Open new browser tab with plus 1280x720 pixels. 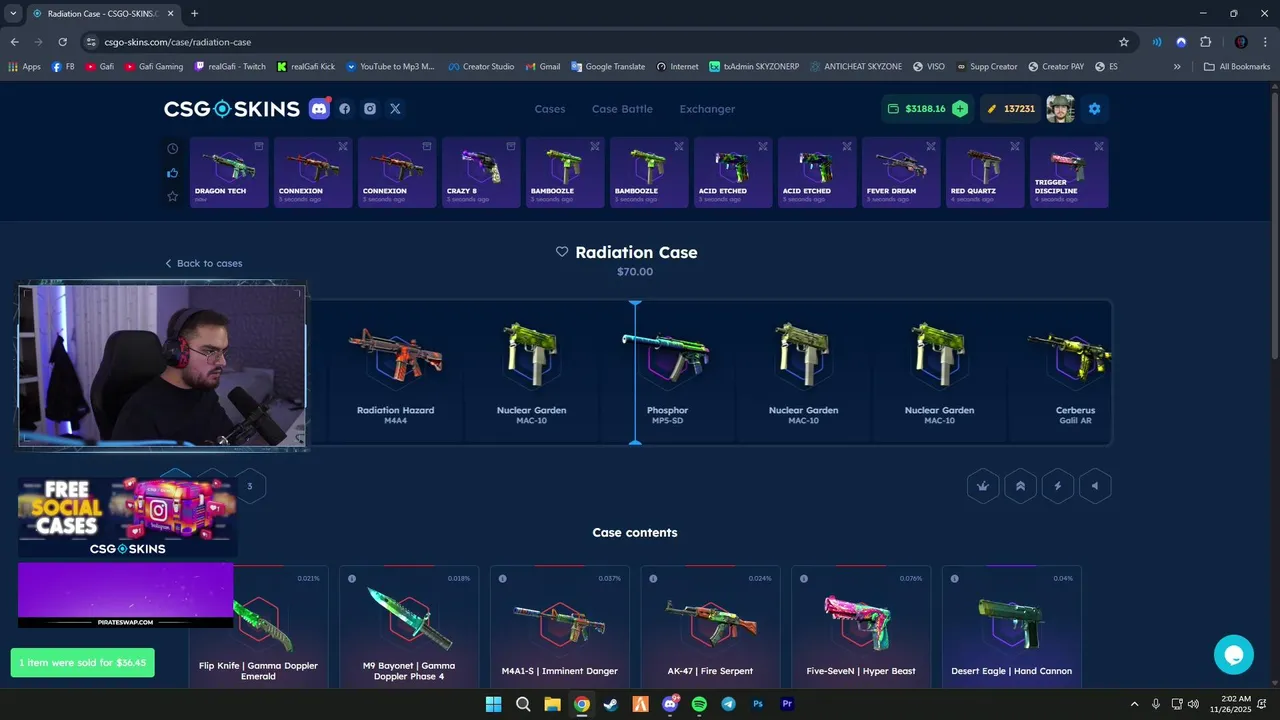[194, 13]
